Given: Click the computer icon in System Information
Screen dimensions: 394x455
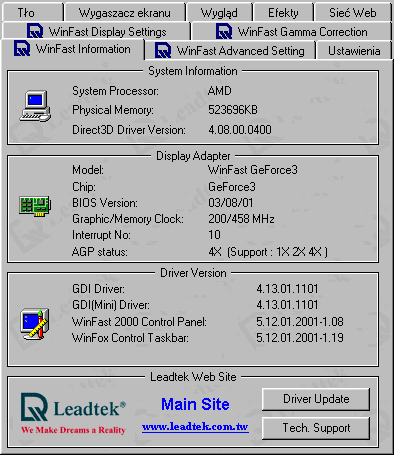Looking at the screenshot, I should point(35,106).
